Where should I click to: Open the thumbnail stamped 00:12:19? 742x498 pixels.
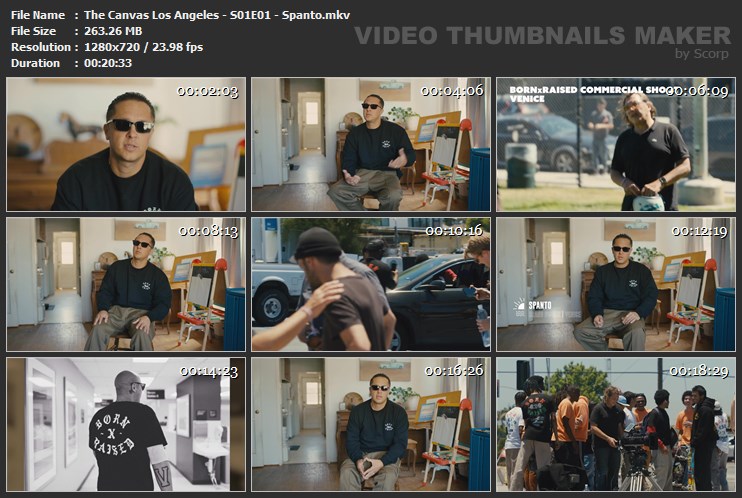coord(616,285)
